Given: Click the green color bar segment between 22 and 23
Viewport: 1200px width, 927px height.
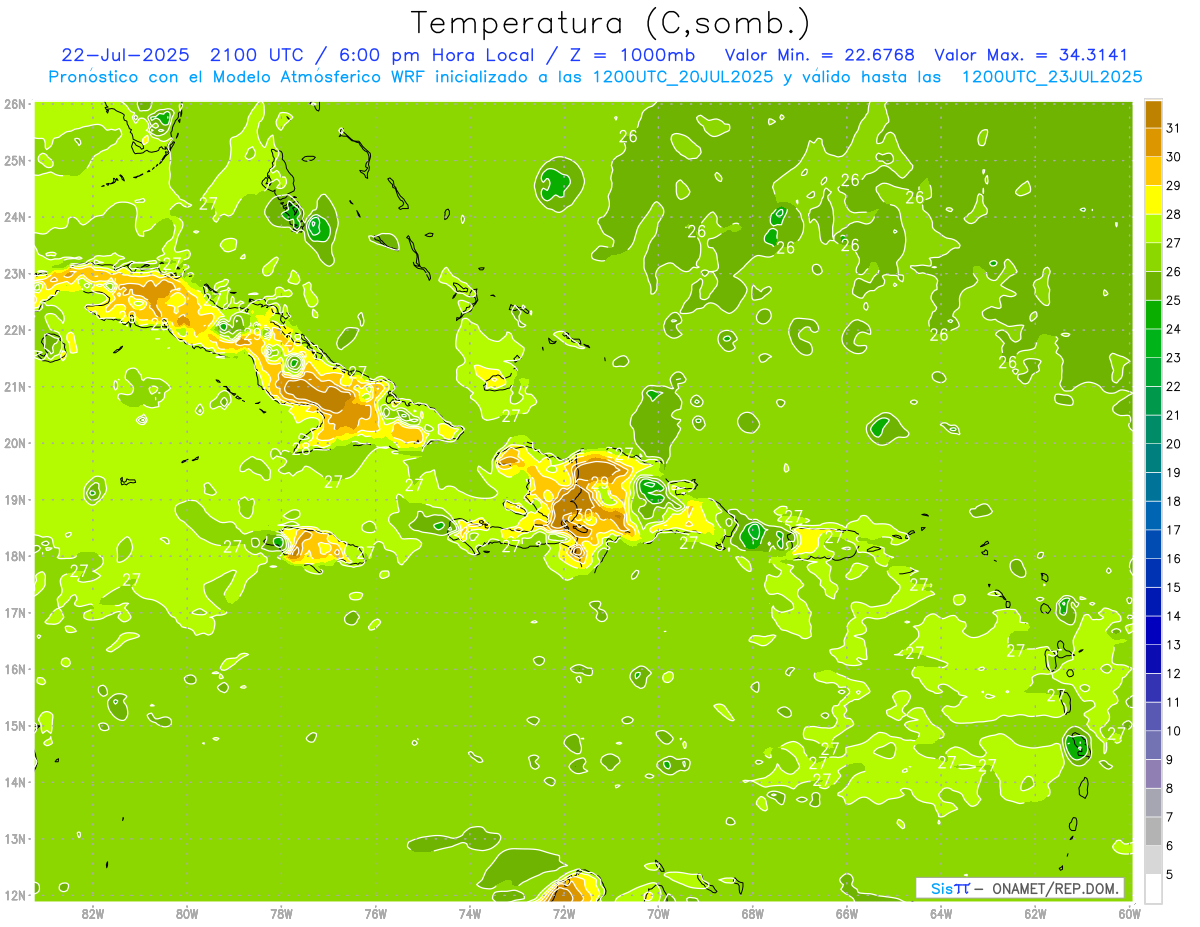Looking at the screenshot, I should 1153,372.
